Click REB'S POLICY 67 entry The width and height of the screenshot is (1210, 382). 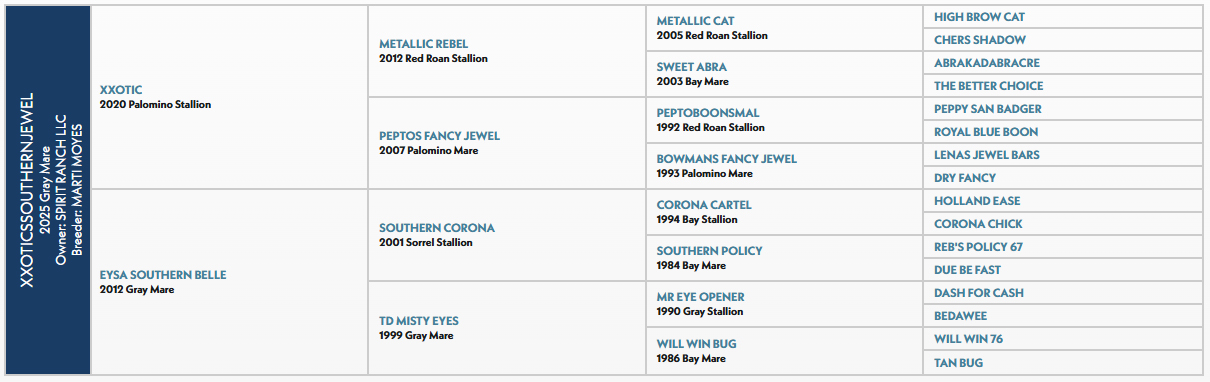tap(978, 247)
